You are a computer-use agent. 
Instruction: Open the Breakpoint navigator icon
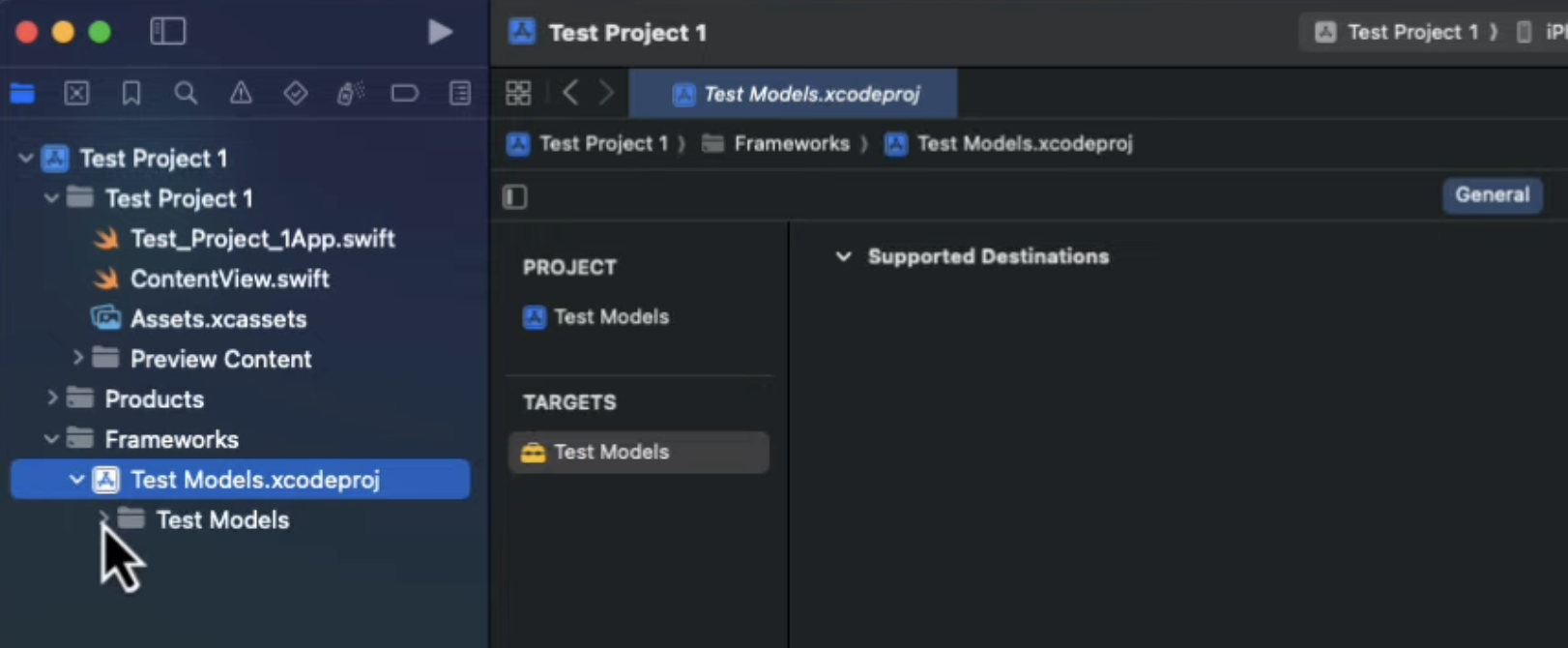404,93
